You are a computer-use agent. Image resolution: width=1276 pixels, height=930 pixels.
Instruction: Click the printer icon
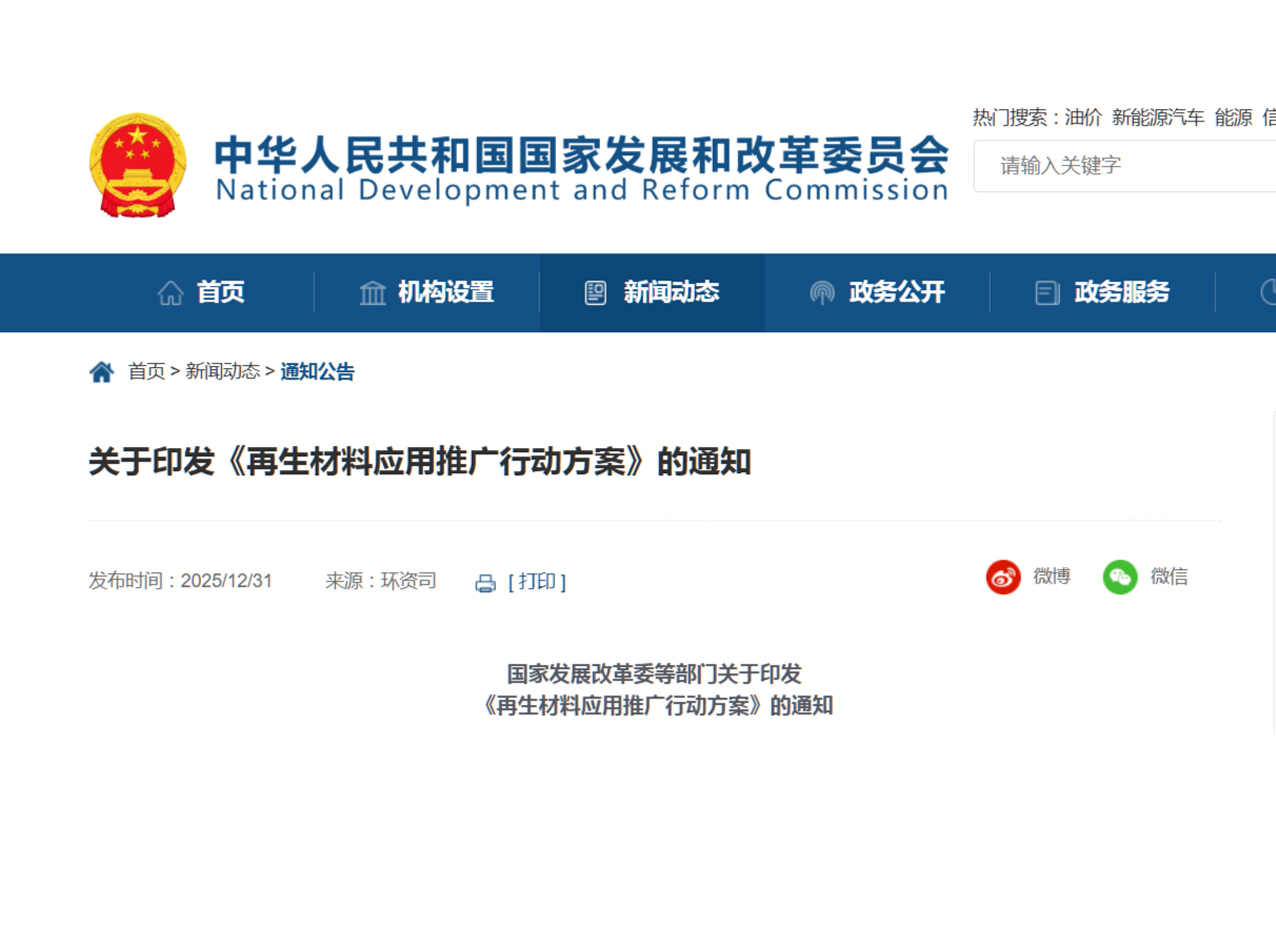point(485,583)
